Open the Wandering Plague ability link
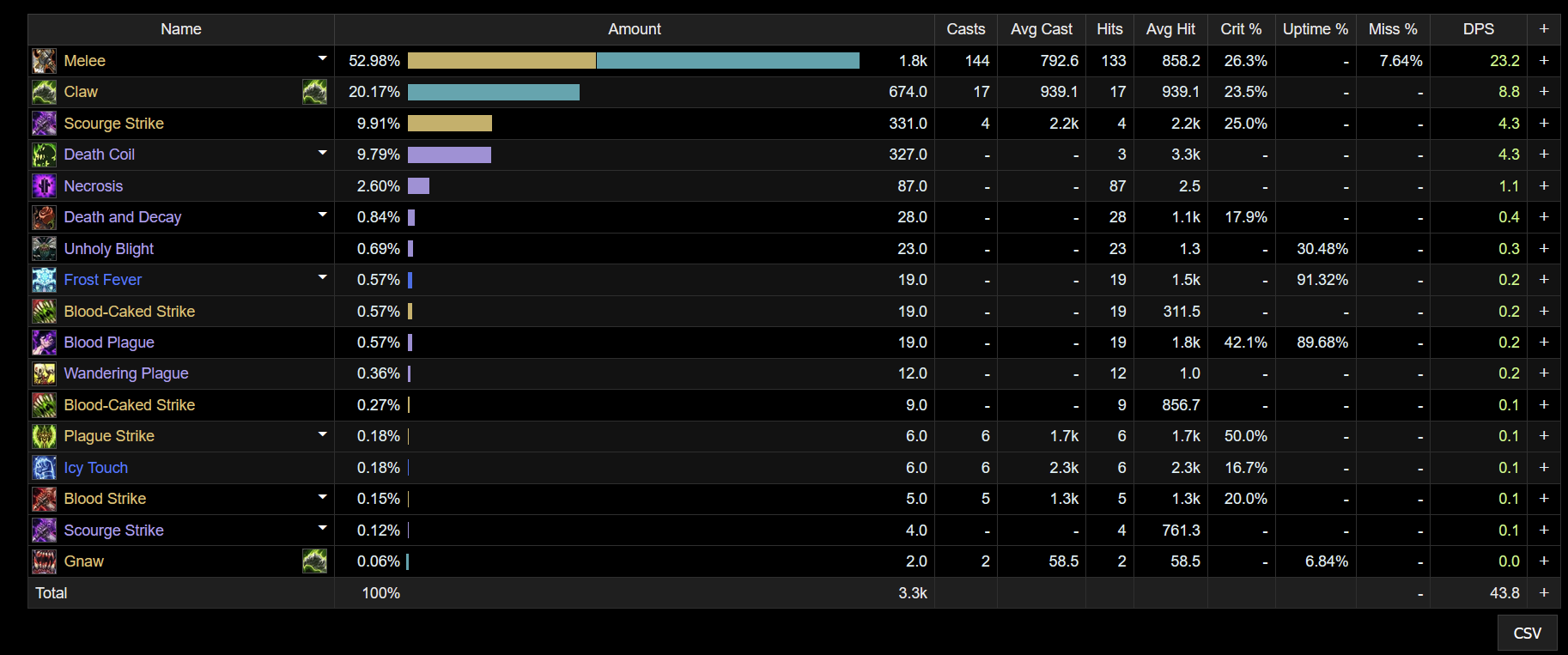 pos(125,373)
